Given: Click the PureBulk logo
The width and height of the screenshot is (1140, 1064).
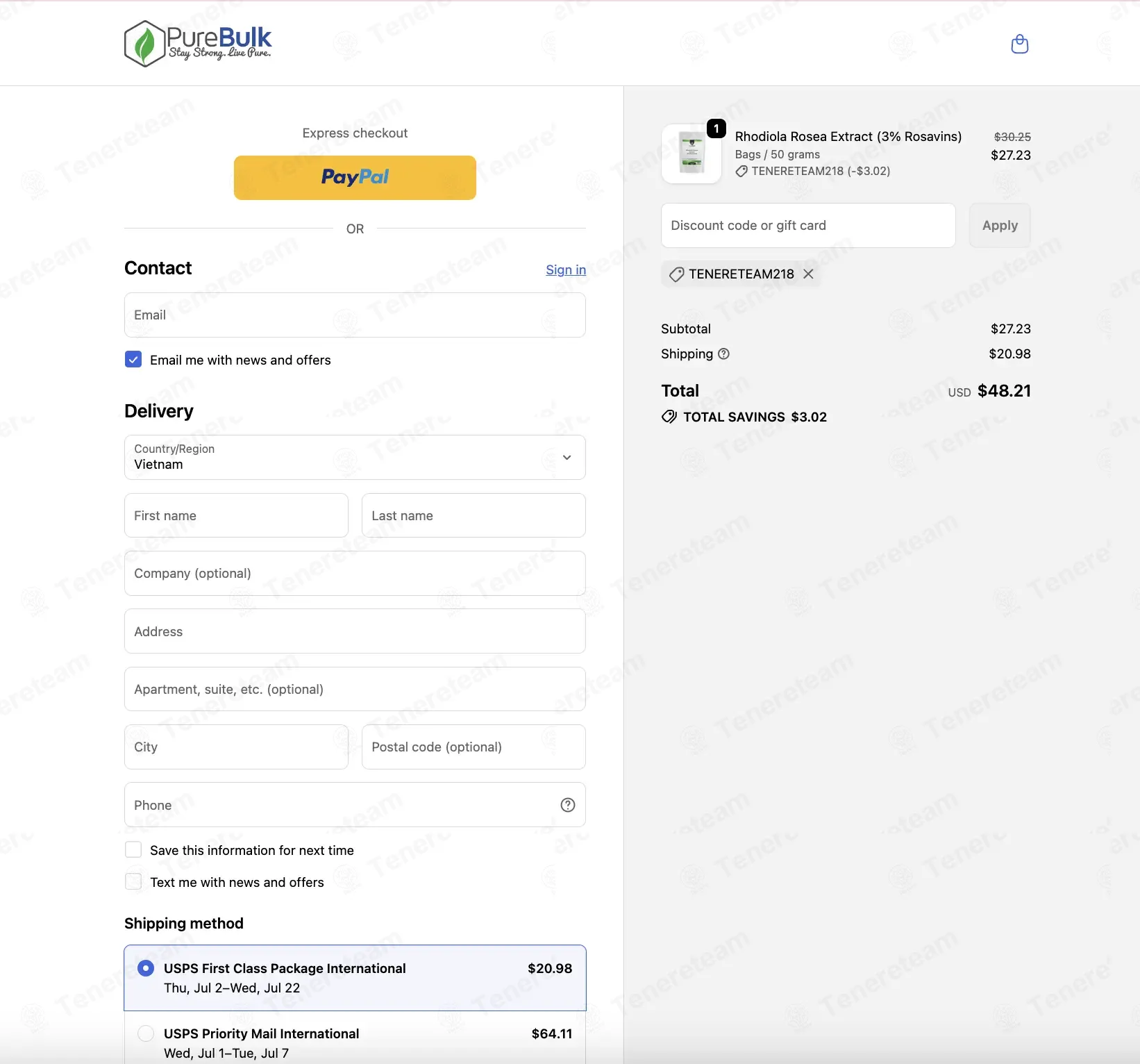Looking at the screenshot, I should click(x=198, y=44).
